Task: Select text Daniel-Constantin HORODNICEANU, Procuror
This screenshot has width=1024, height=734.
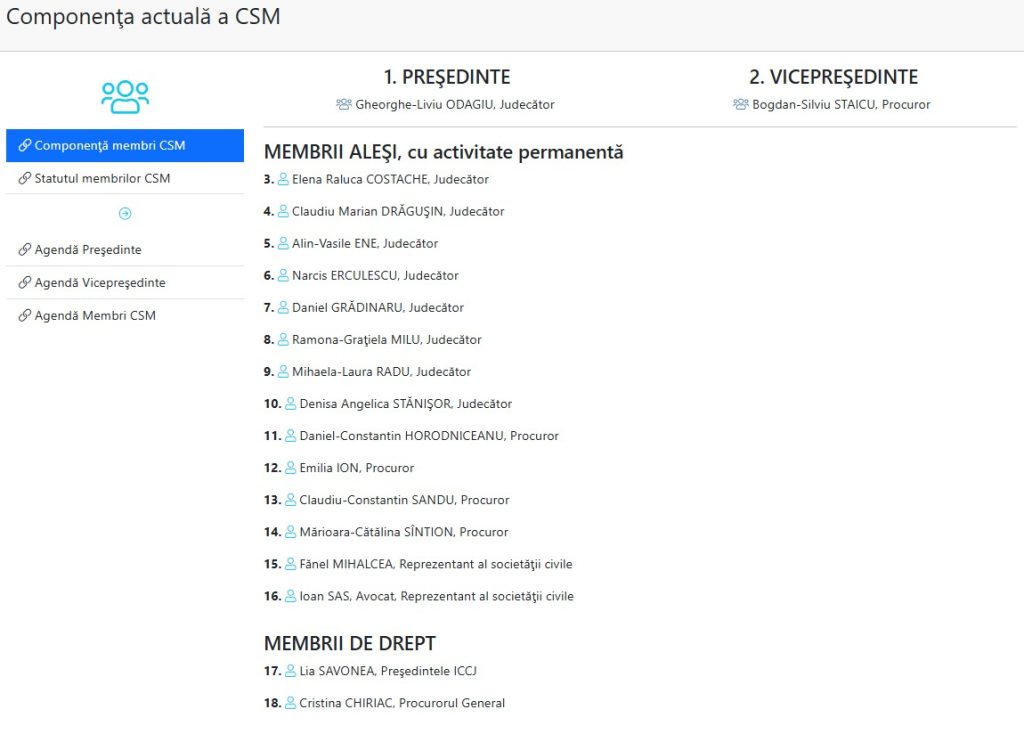Action: pyautogui.click(x=429, y=436)
